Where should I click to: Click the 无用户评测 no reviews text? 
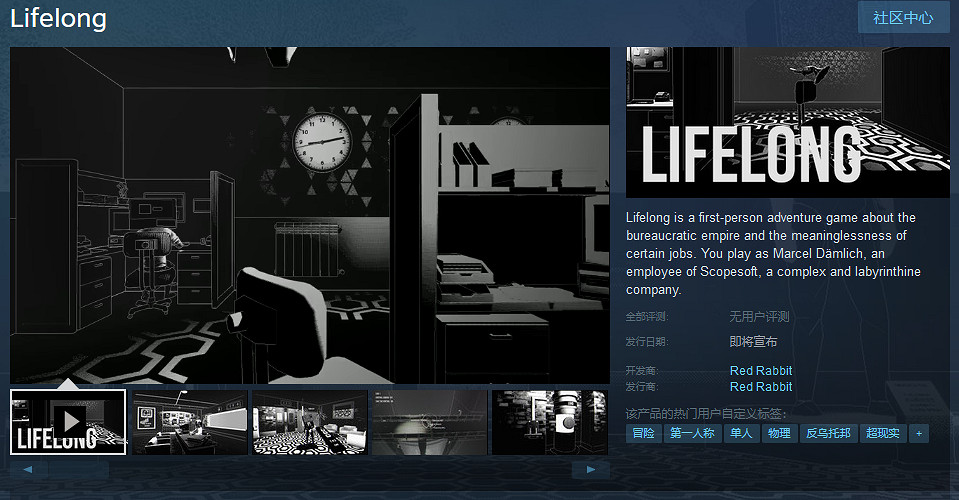tap(759, 317)
